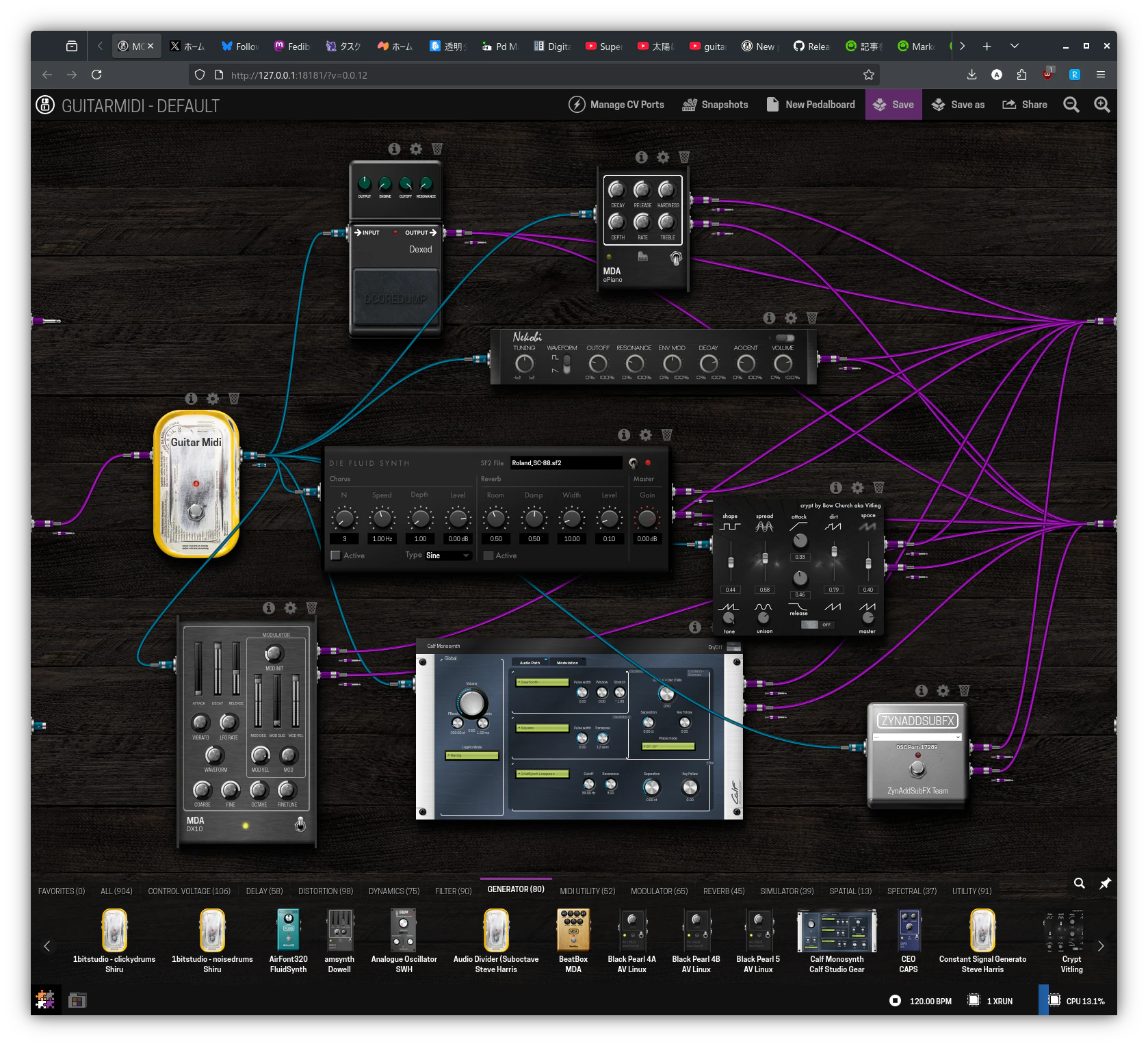Toggle Chorus Active checkbox in Fluid Synth
The width and height of the screenshot is (1148, 1046).
336,555
